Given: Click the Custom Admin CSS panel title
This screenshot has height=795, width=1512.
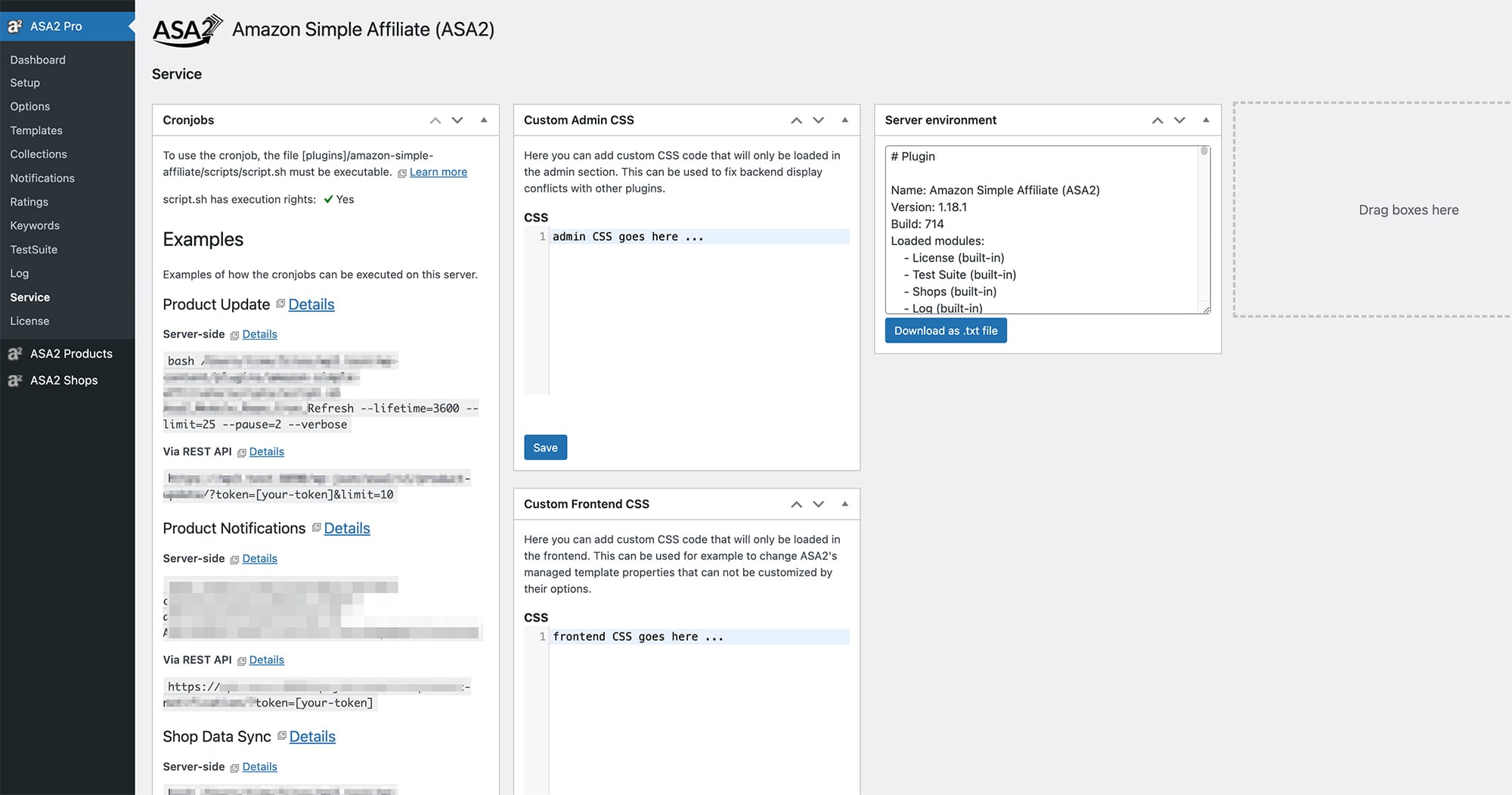Looking at the screenshot, I should coord(579,120).
